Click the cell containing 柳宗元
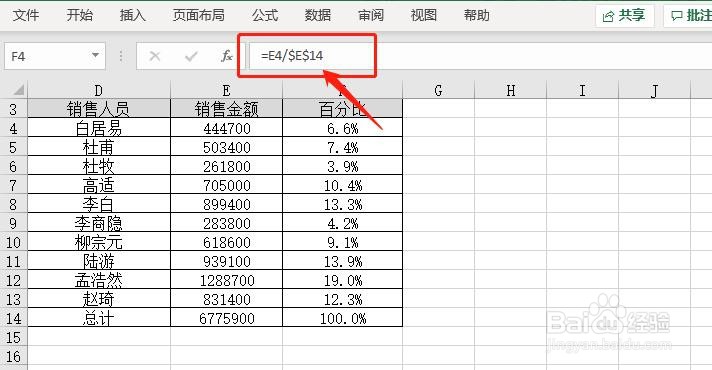This screenshot has height=370, width=712. (99, 242)
